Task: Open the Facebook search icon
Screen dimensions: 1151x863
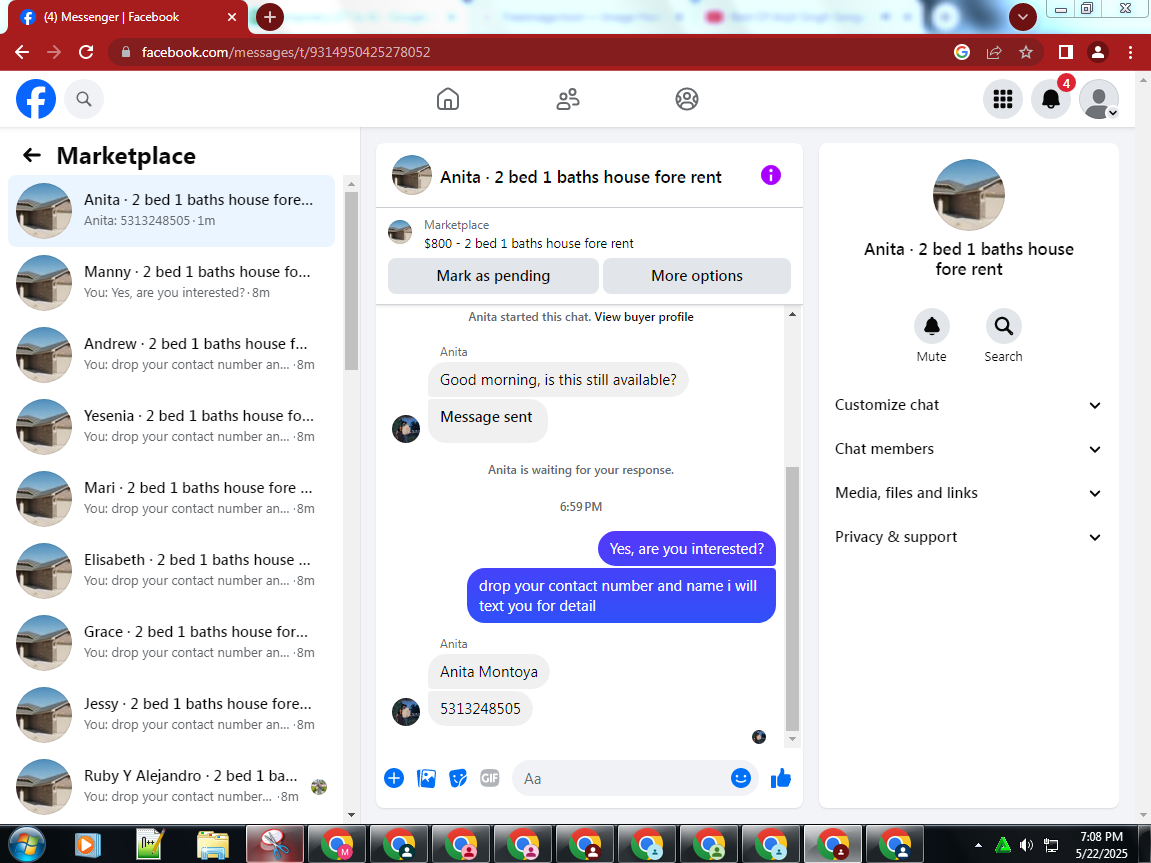Action: (x=84, y=99)
